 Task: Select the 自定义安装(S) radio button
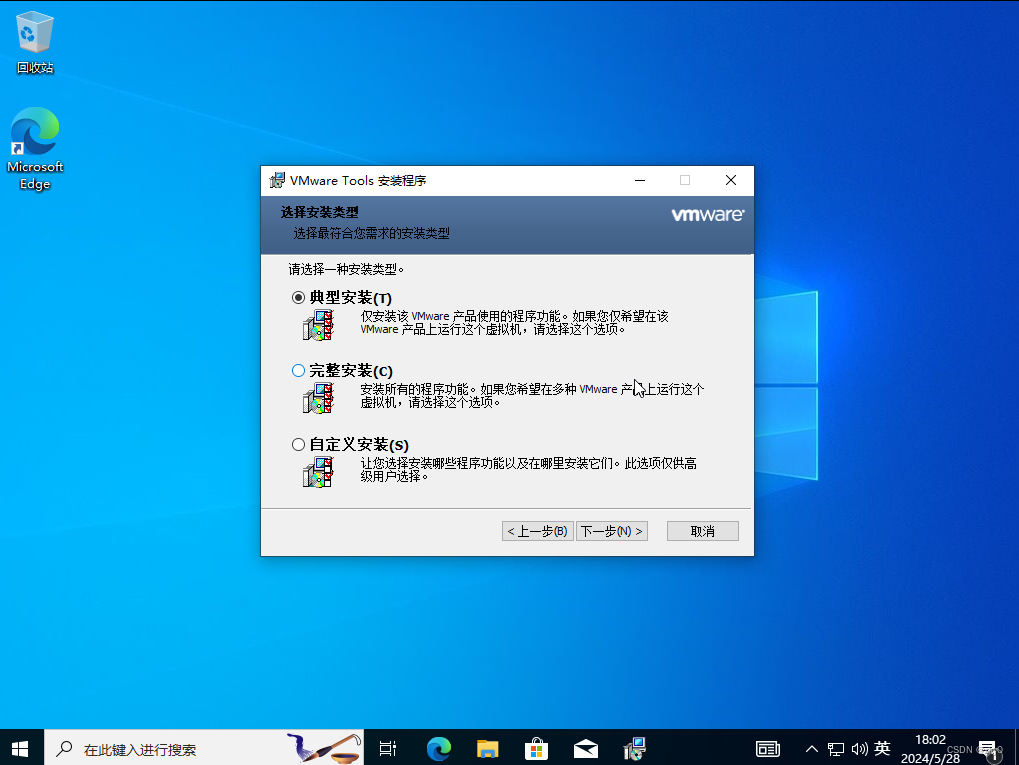pos(298,445)
